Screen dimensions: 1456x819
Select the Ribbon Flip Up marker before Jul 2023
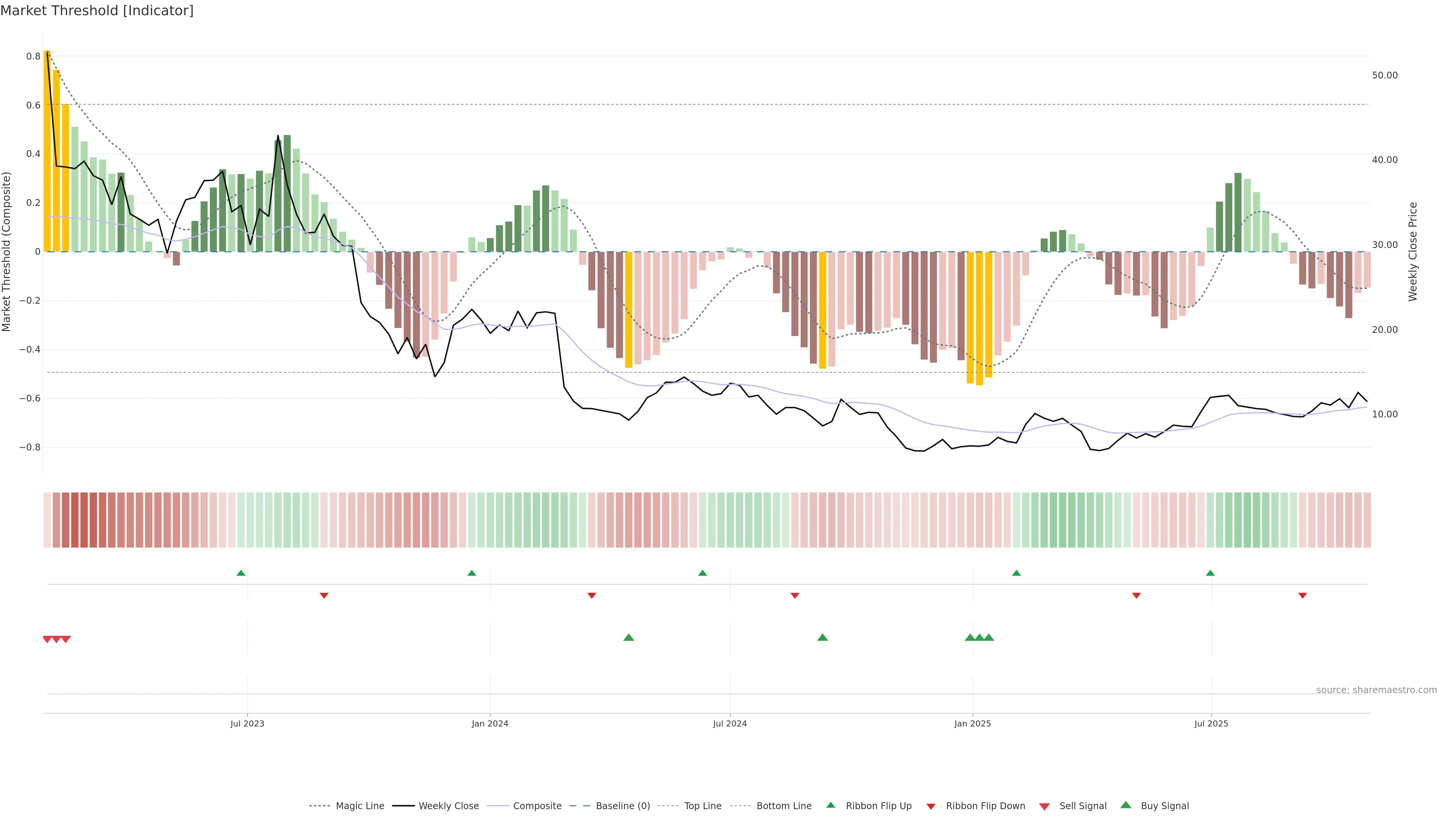(x=241, y=573)
